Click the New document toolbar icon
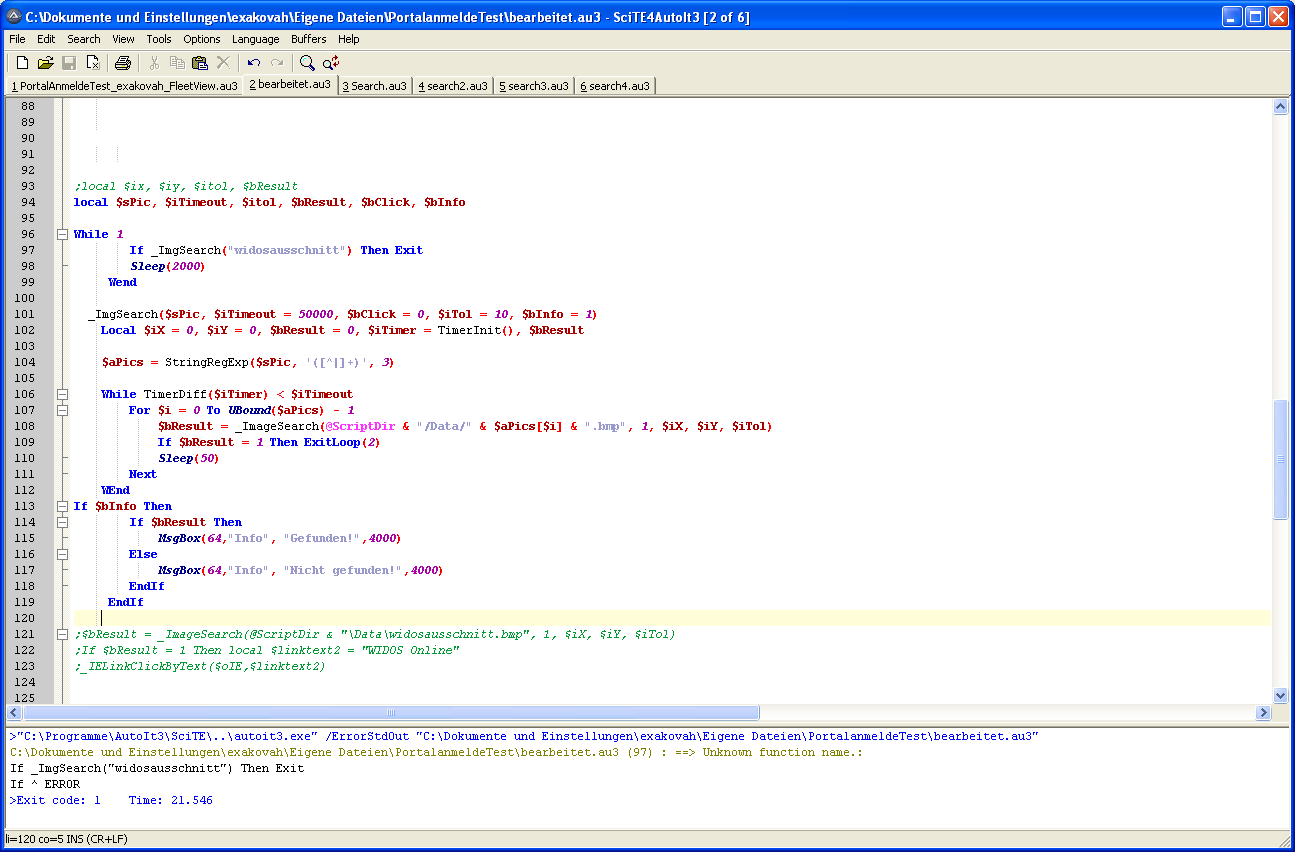1295x852 pixels. tap(22, 63)
